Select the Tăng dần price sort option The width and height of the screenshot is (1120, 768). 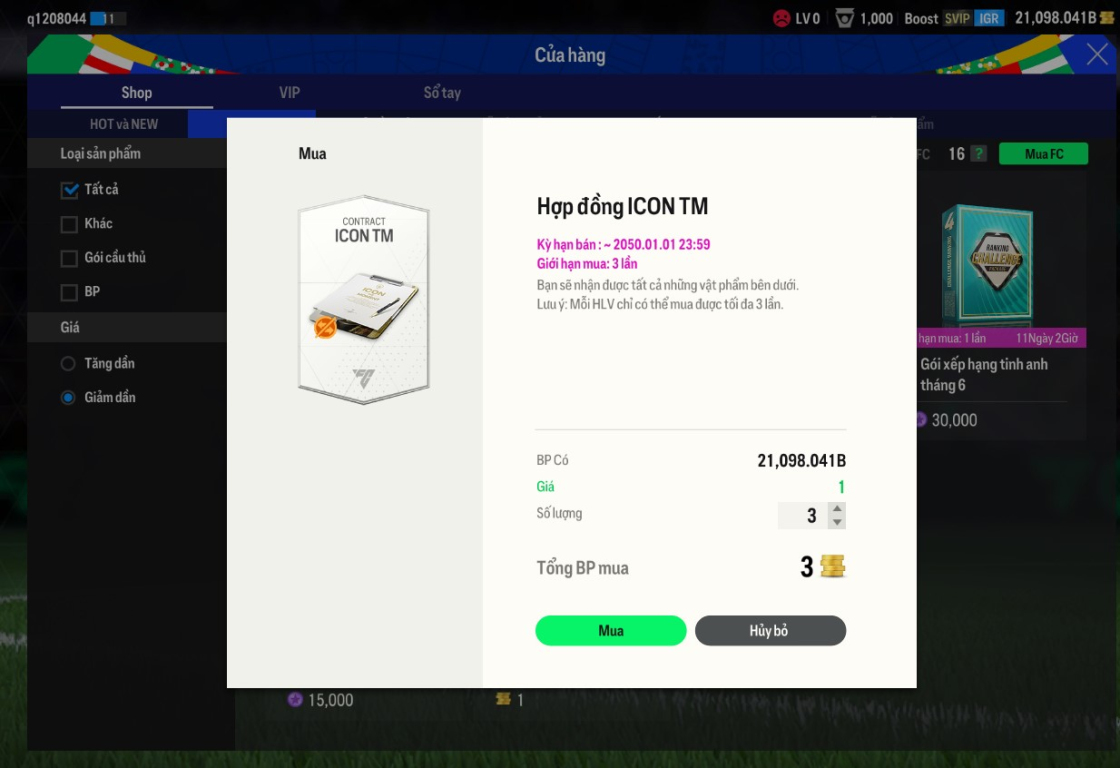(68, 364)
